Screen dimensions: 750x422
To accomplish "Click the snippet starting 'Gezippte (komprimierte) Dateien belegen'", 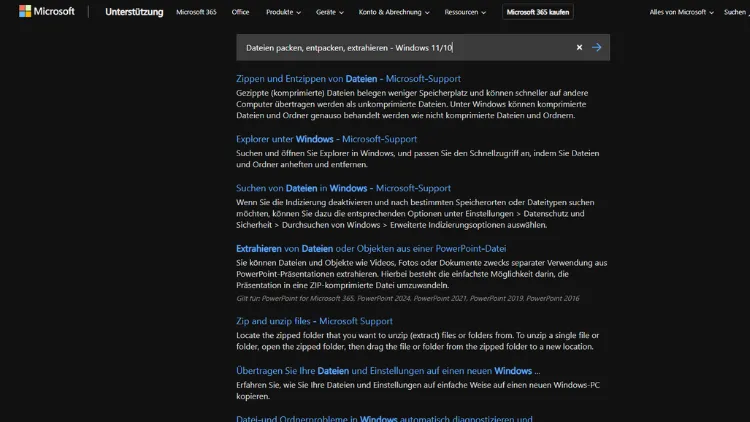I will pos(412,104).
